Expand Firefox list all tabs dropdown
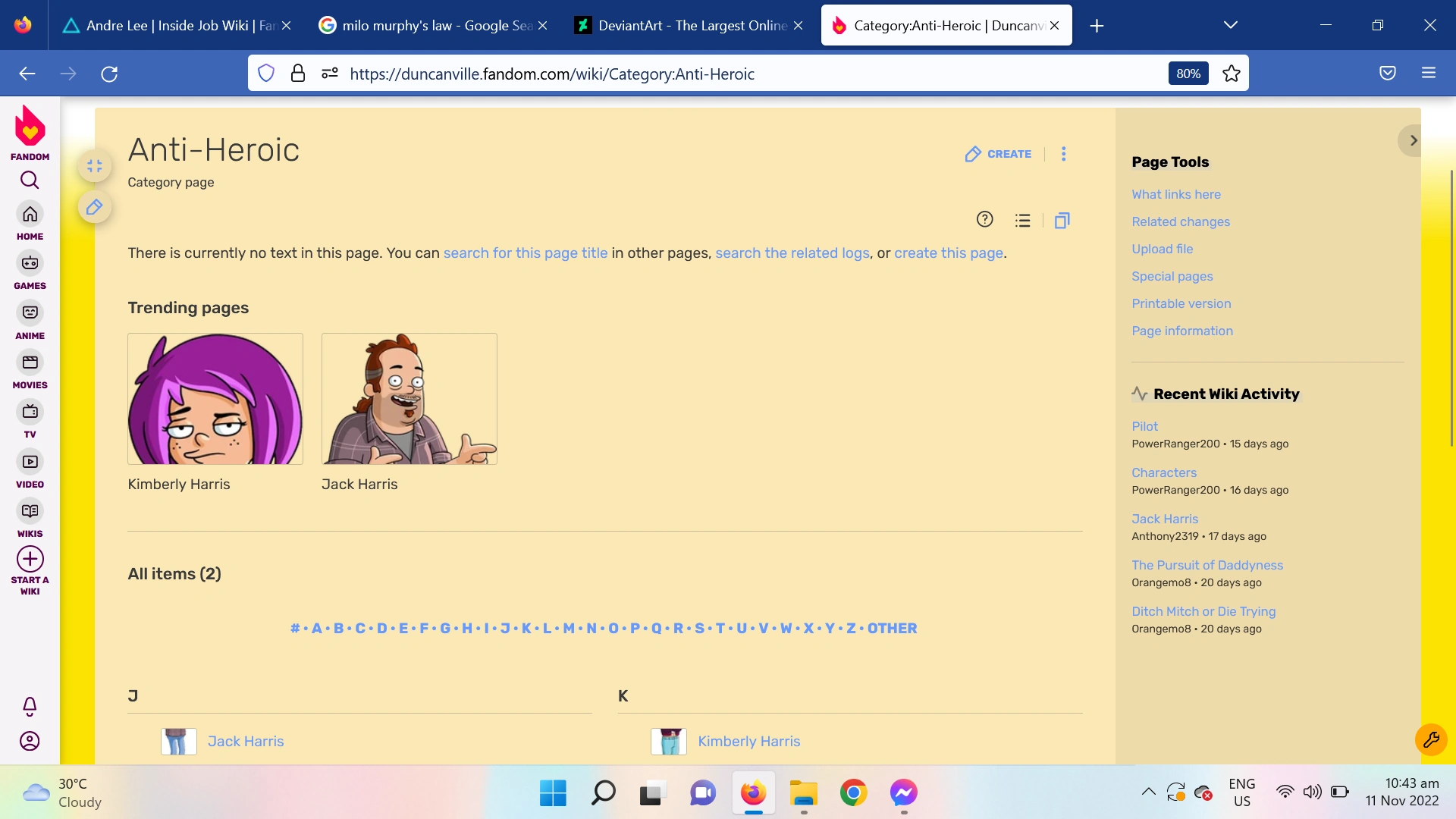Screen dimensions: 1456x819 click(1230, 25)
